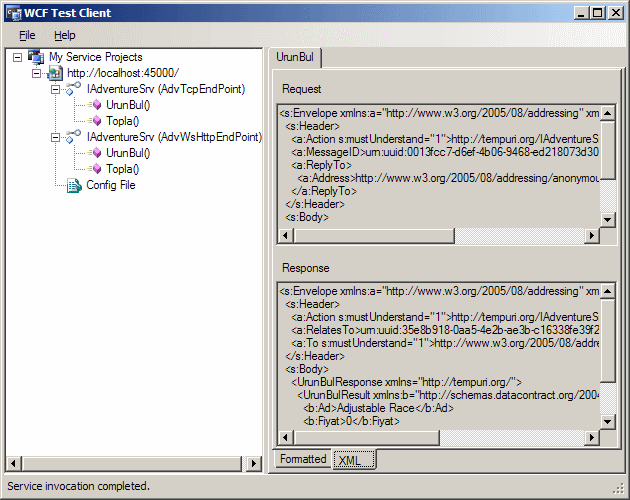Click Topla() operation icon under AdvTcpEndPoint
Image resolution: width=630 pixels, height=500 pixels.
[94, 121]
